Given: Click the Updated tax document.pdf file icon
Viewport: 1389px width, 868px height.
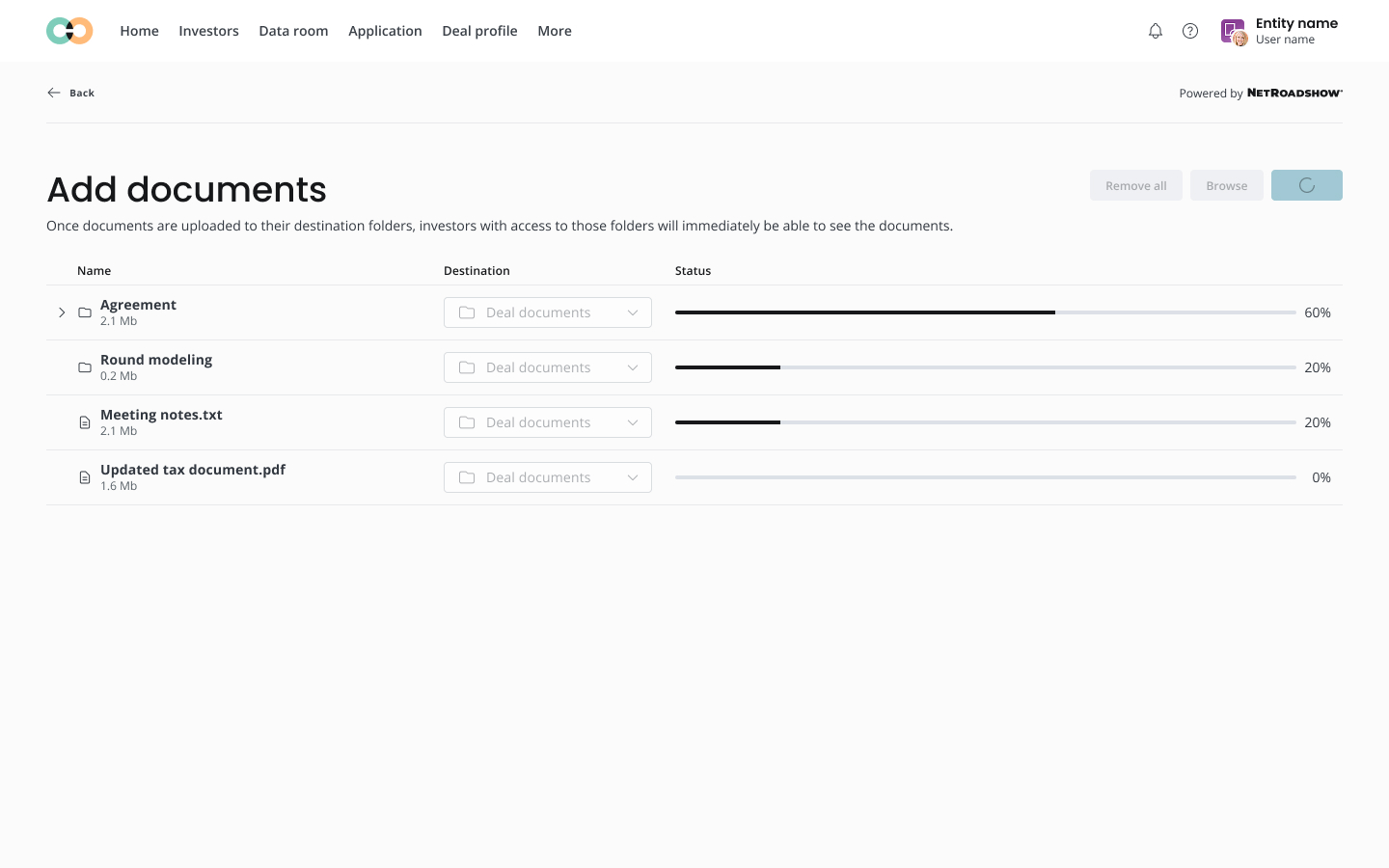Looking at the screenshot, I should pyautogui.click(x=85, y=477).
